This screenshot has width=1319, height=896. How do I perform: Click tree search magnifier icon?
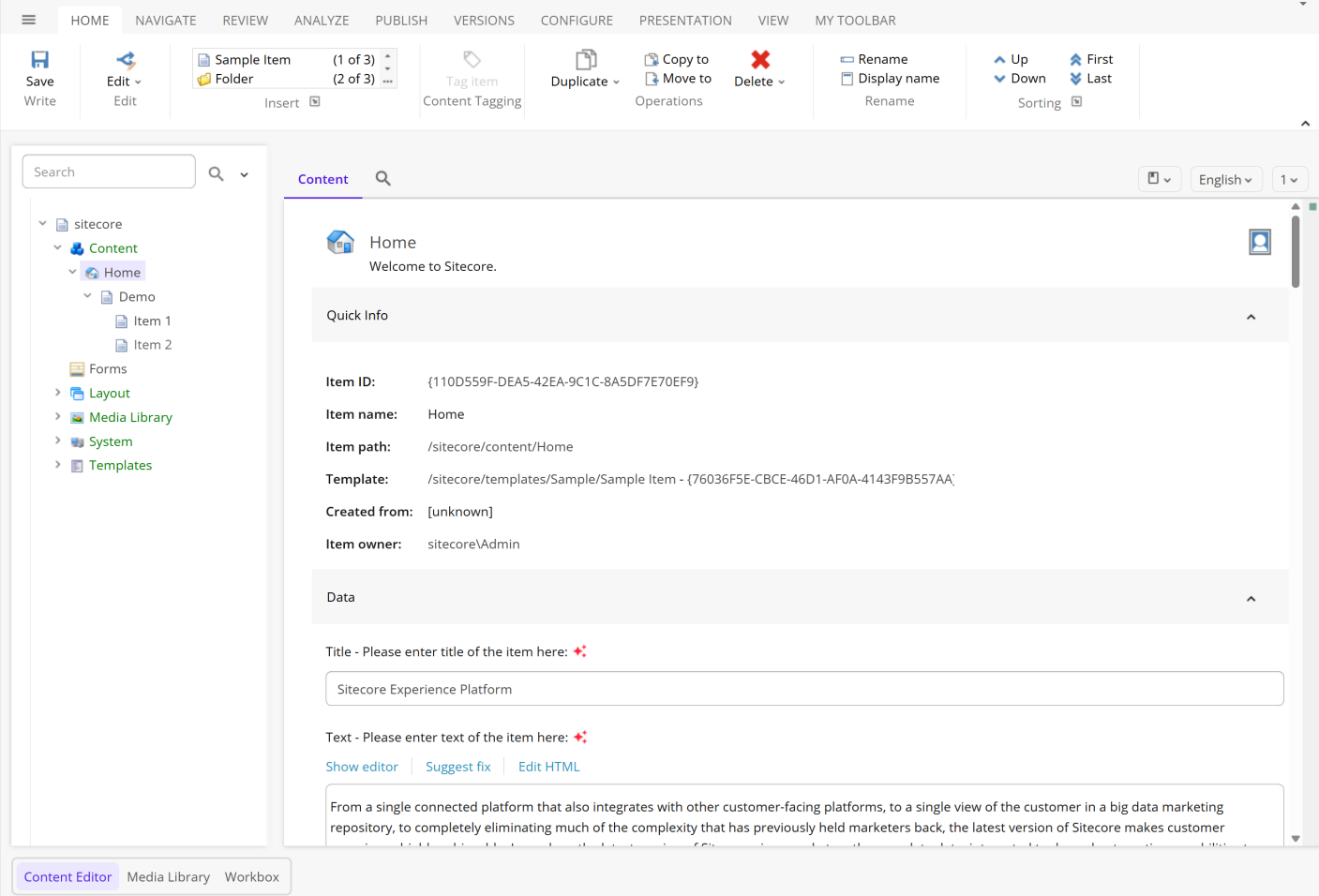[217, 173]
